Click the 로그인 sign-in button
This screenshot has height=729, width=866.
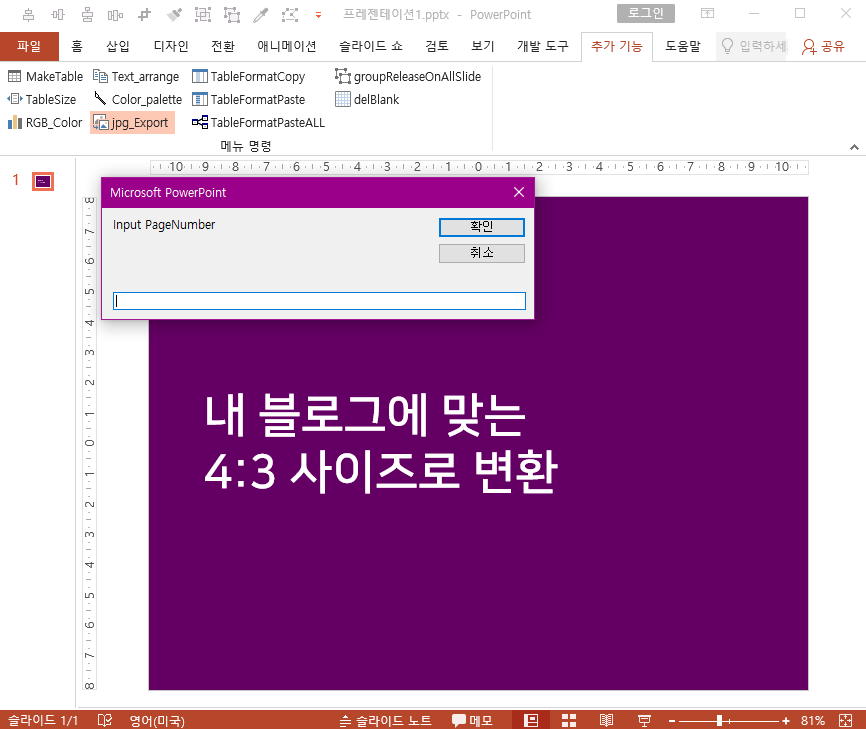[x=646, y=13]
